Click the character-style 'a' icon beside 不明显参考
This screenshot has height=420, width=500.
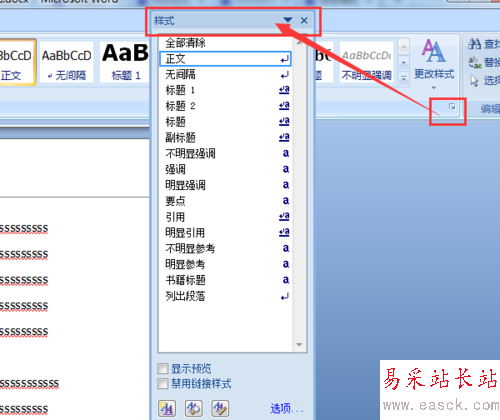click(x=286, y=248)
